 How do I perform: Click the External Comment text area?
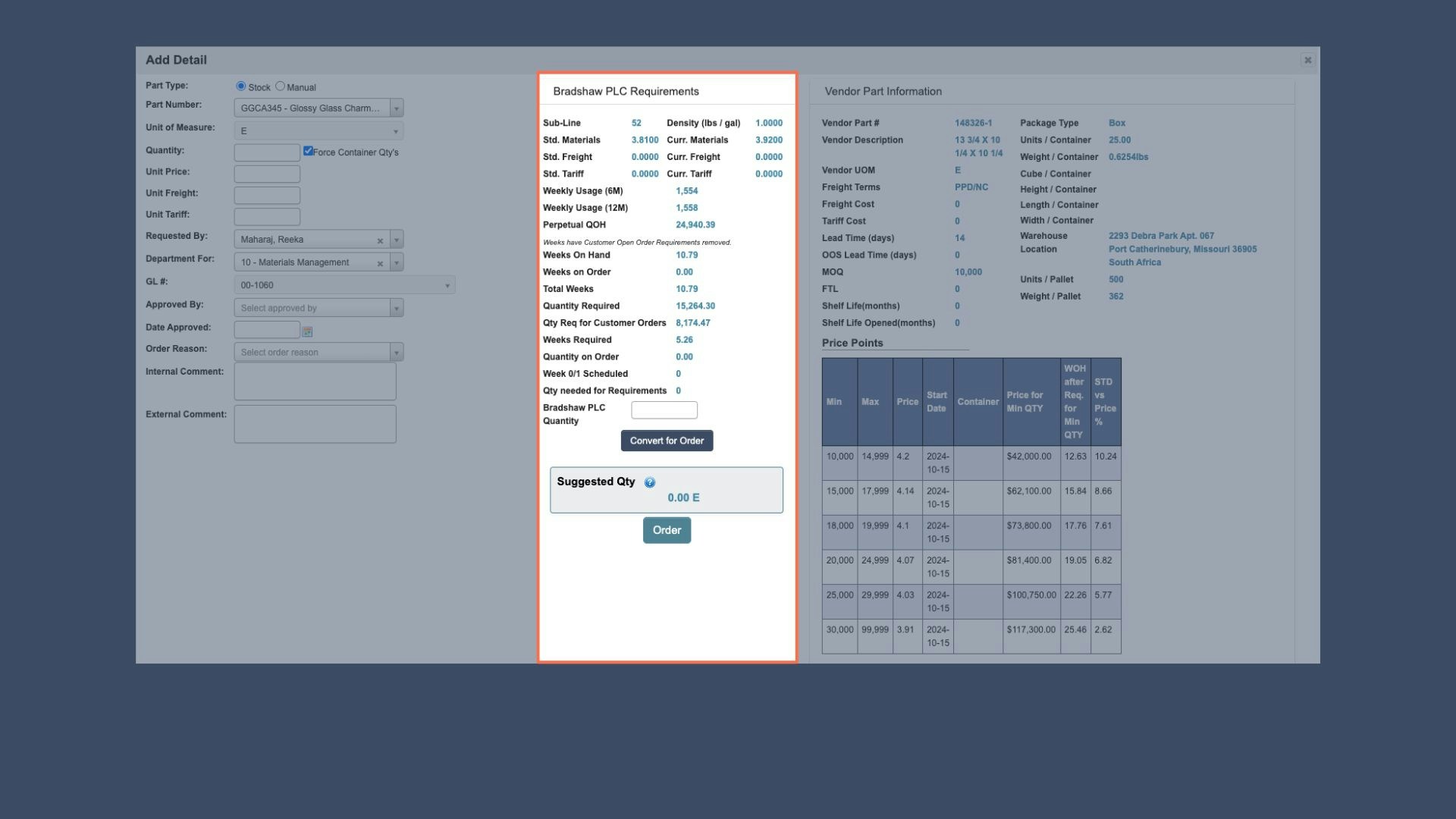tap(315, 423)
